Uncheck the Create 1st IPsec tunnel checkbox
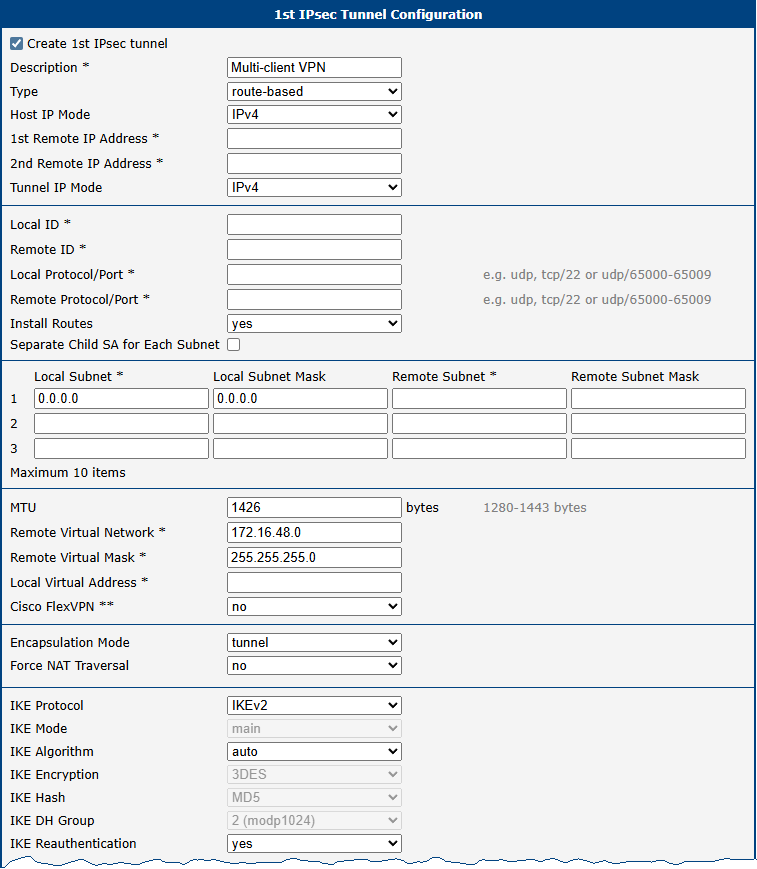This screenshot has width=757, height=869. (x=17, y=43)
